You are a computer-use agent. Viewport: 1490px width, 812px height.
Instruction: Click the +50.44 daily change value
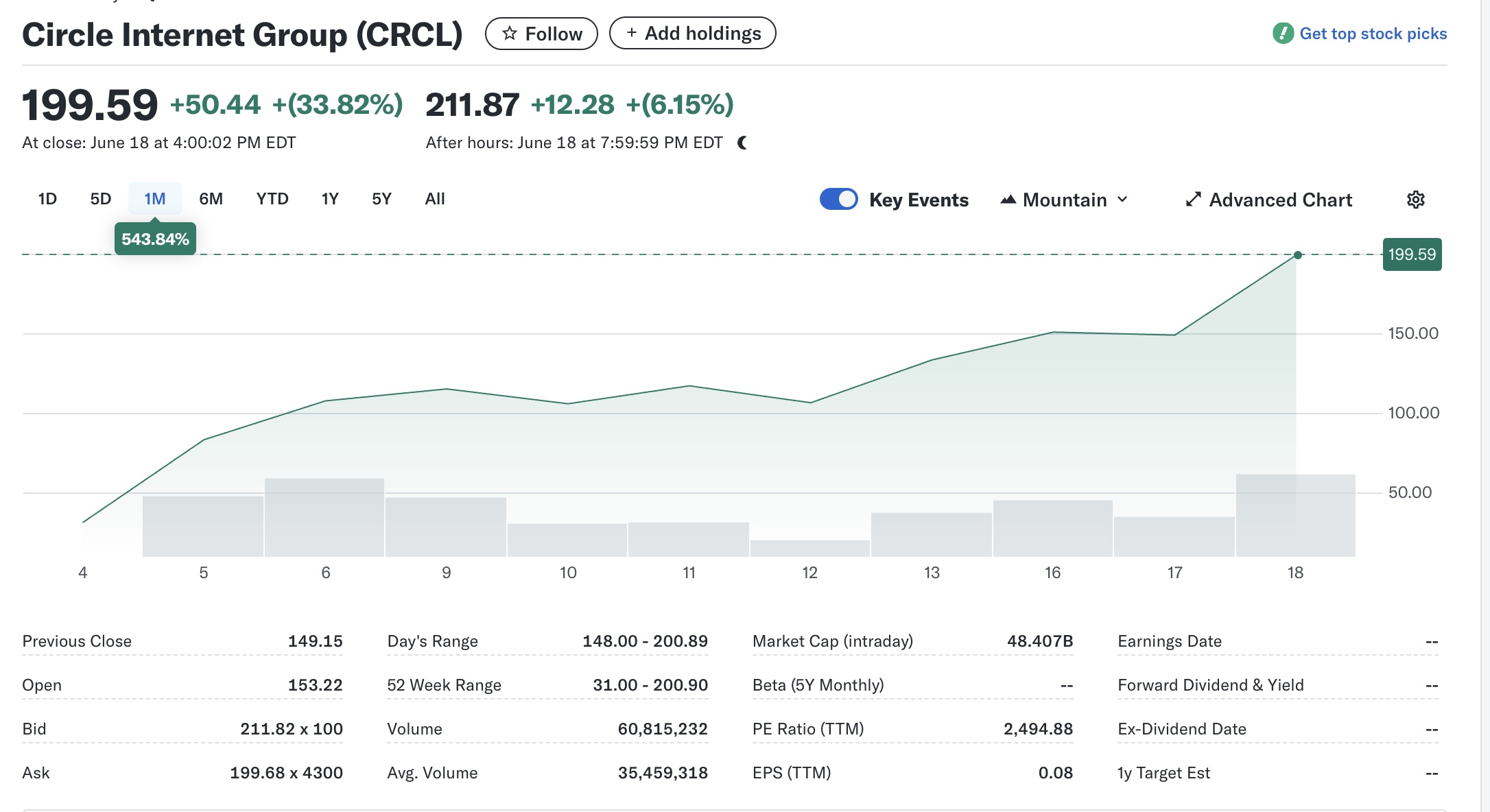[x=215, y=105]
